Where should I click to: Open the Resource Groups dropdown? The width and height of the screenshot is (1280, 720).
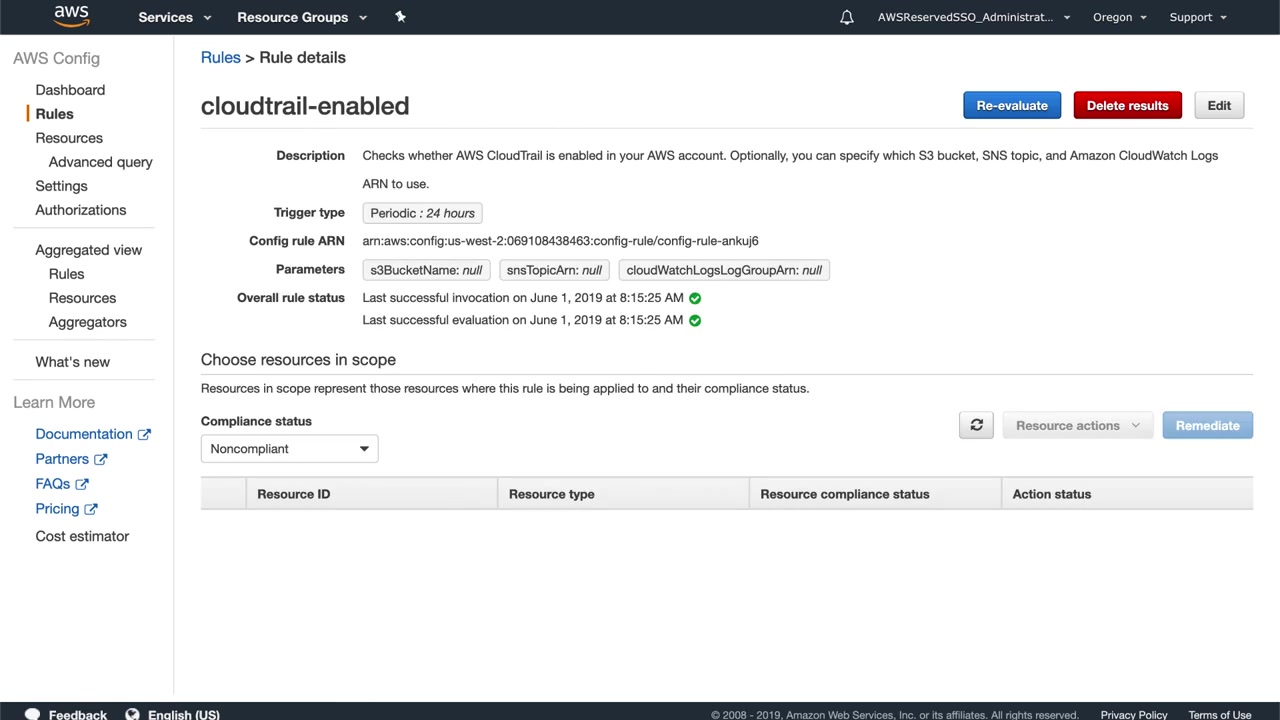click(302, 17)
